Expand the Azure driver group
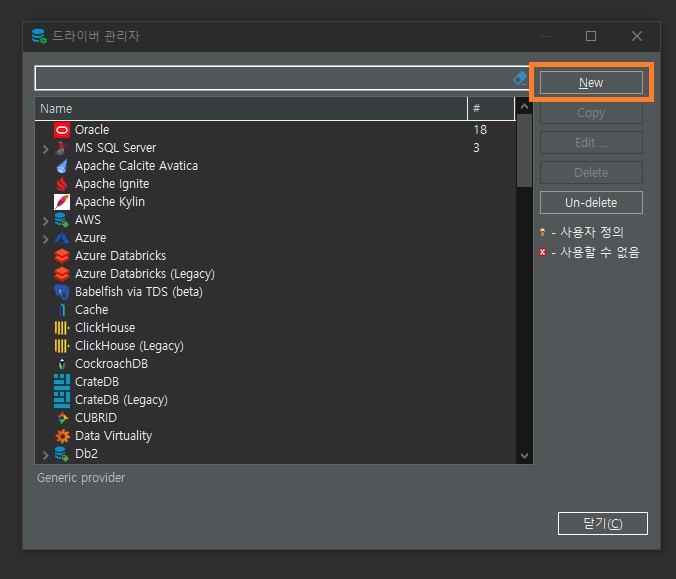Screen dimensions: 676x579 point(46,239)
